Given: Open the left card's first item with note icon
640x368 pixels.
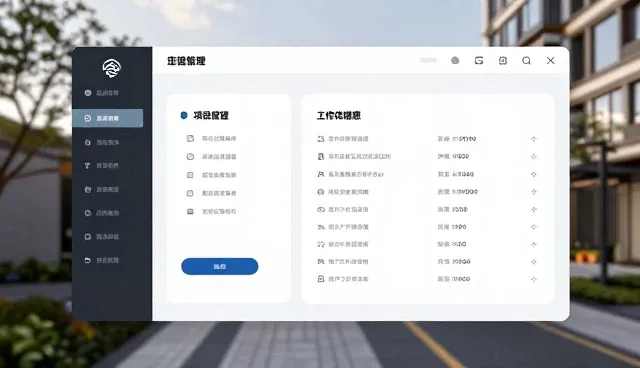Looking at the screenshot, I should [x=211, y=139].
